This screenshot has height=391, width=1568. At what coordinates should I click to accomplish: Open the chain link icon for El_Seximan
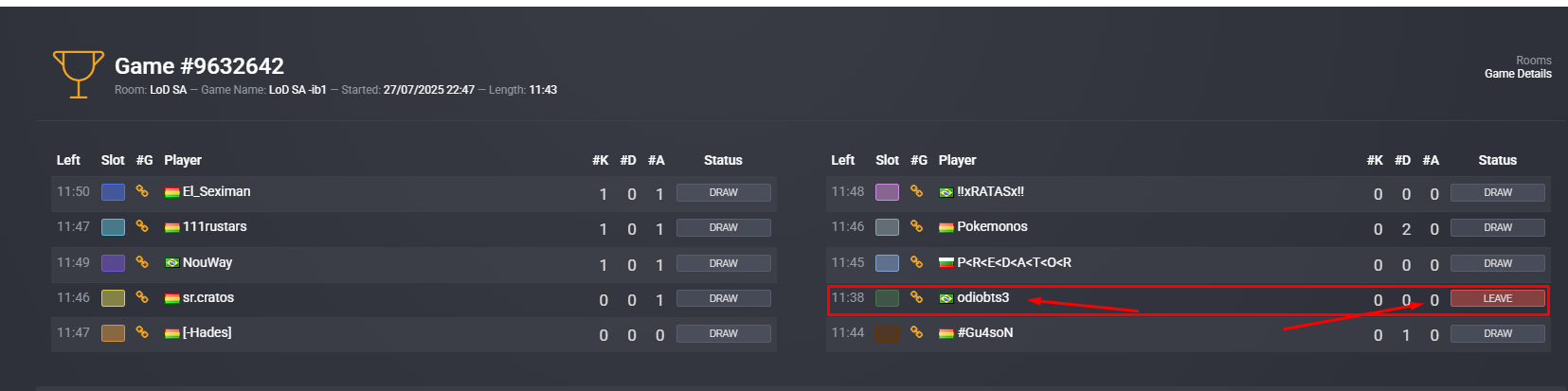(142, 191)
